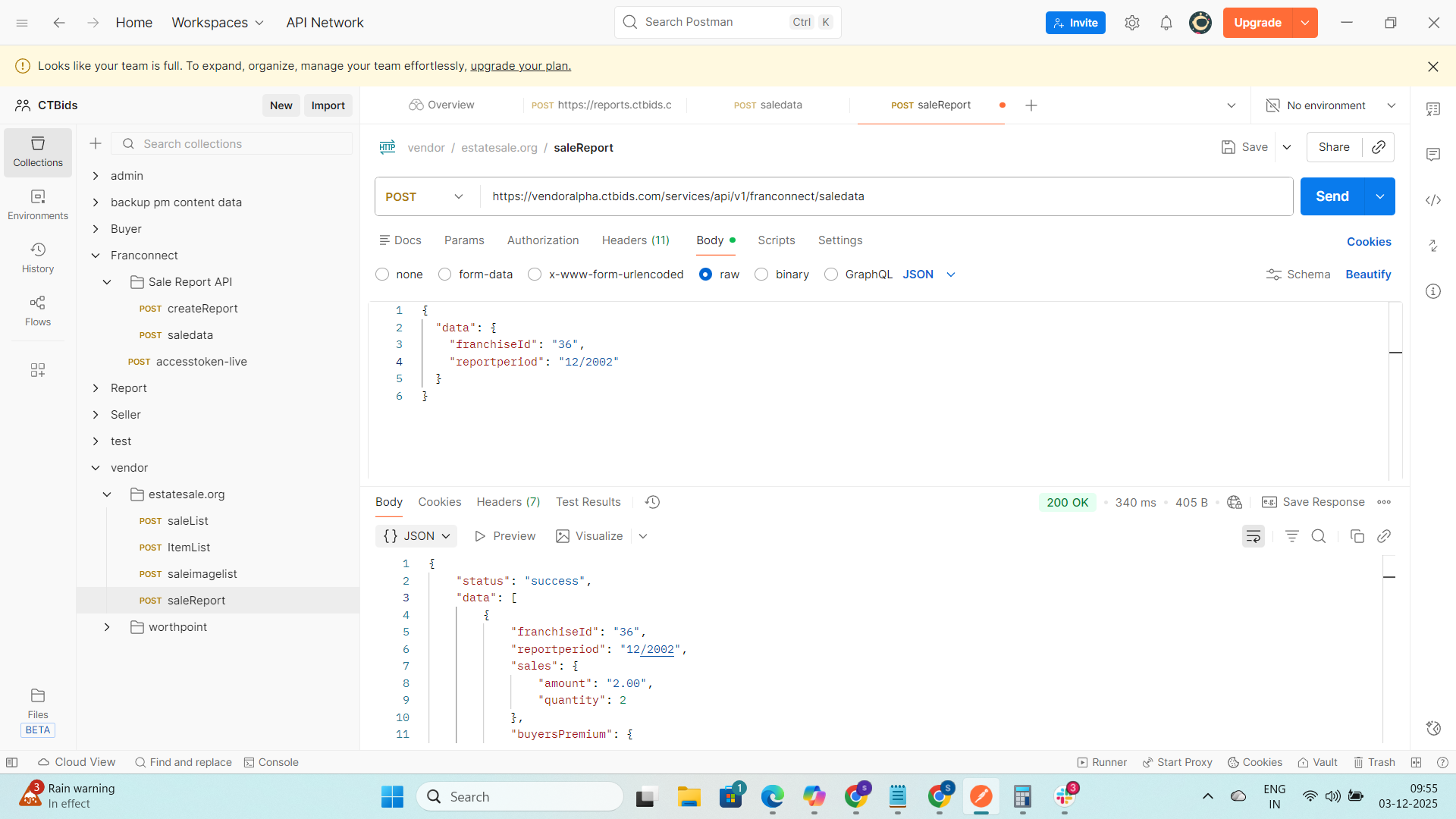Select the form-data body option
Image resolution: width=1456 pixels, height=819 pixels.
click(x=445, y=275)
